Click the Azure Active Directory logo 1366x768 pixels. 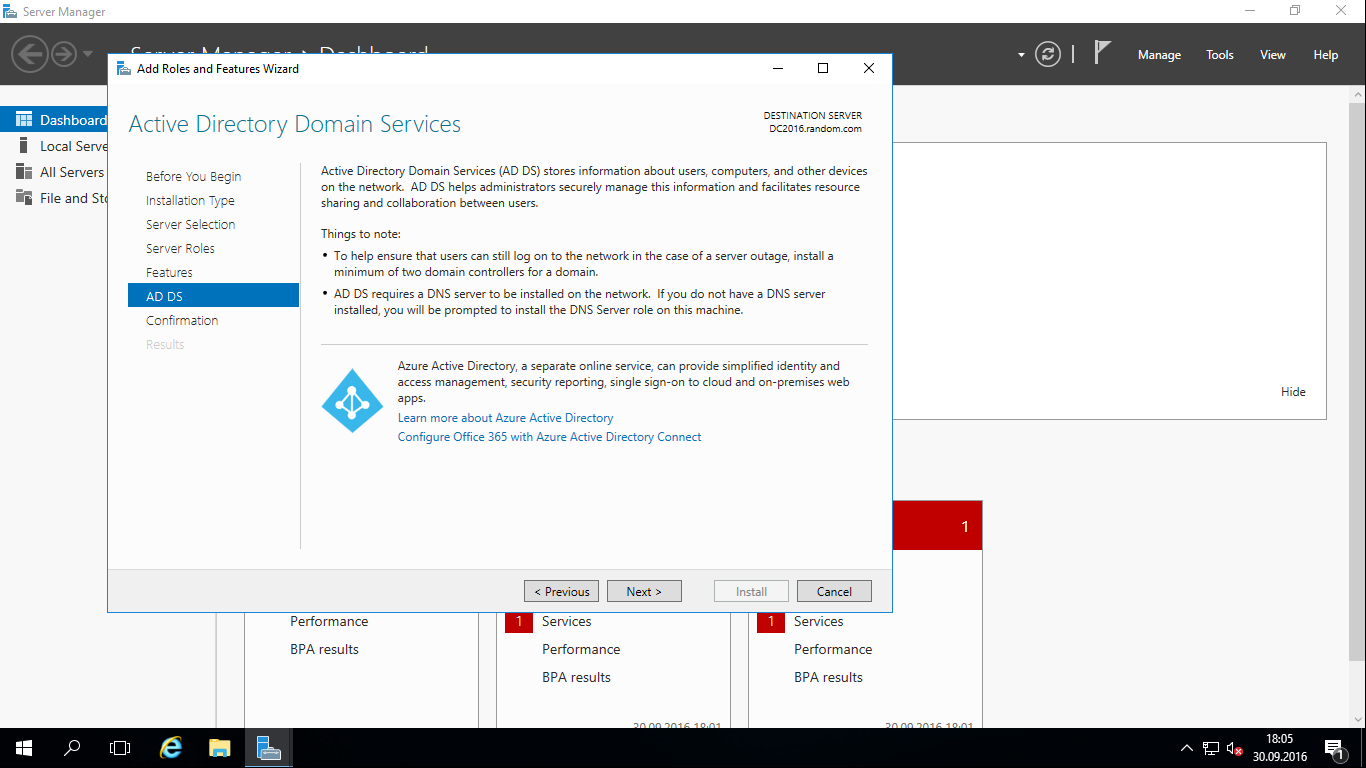click(352, 400)
